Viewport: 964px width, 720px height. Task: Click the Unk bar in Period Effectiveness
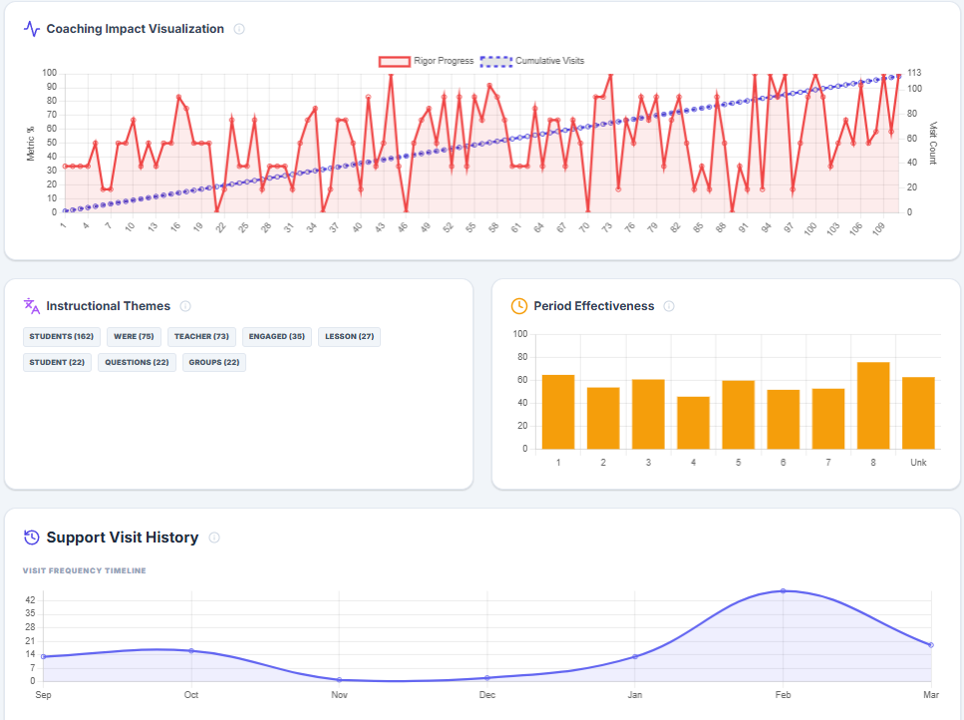point(918,412)
